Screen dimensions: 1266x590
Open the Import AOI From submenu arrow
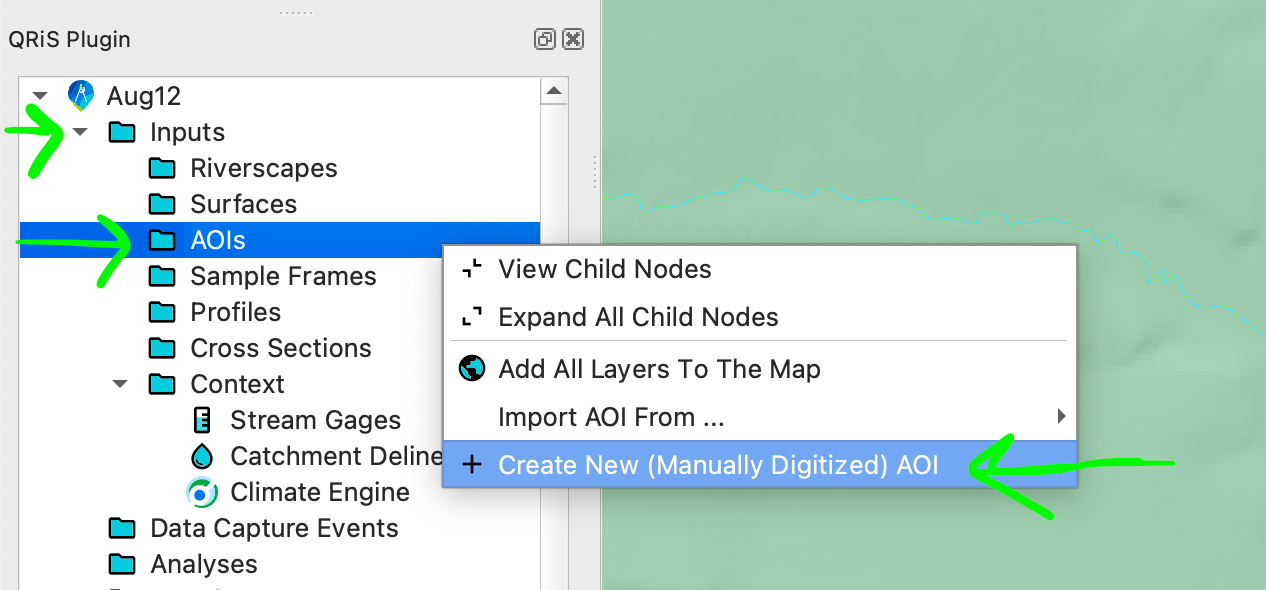point(1061,417)
